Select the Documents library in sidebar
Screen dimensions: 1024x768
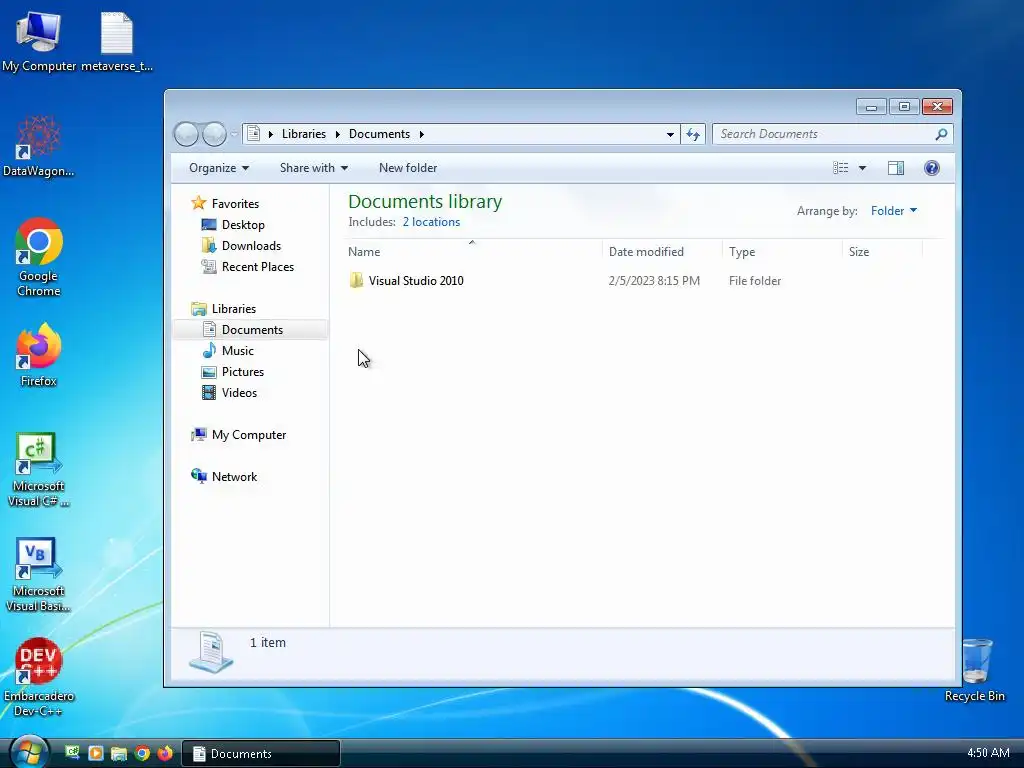pyautogui.click(x=251, y=330)
